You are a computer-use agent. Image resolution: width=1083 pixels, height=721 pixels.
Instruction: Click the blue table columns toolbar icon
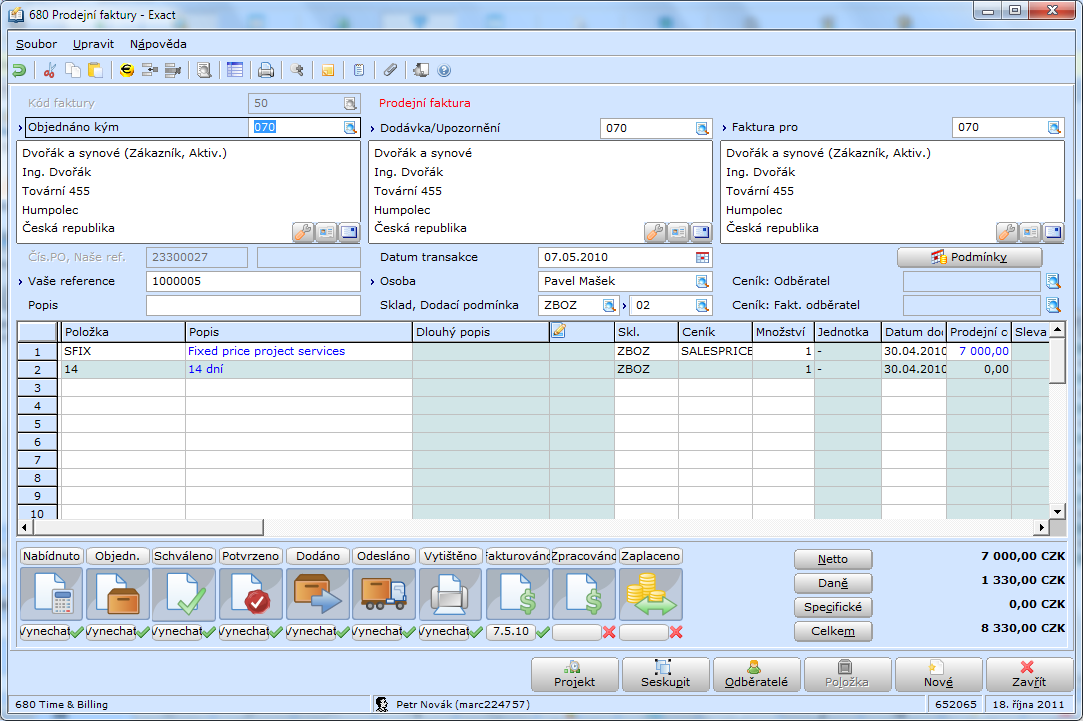click(x=235, y=70)
